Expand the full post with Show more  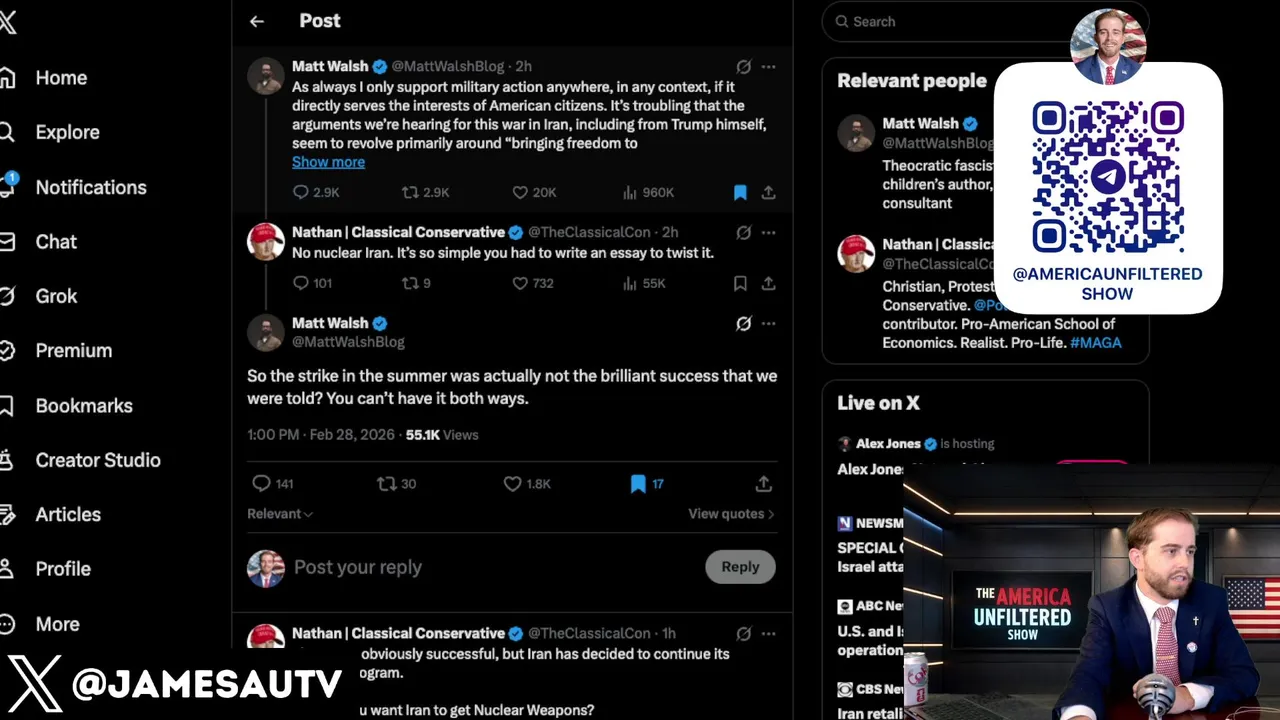pos(328,162)
